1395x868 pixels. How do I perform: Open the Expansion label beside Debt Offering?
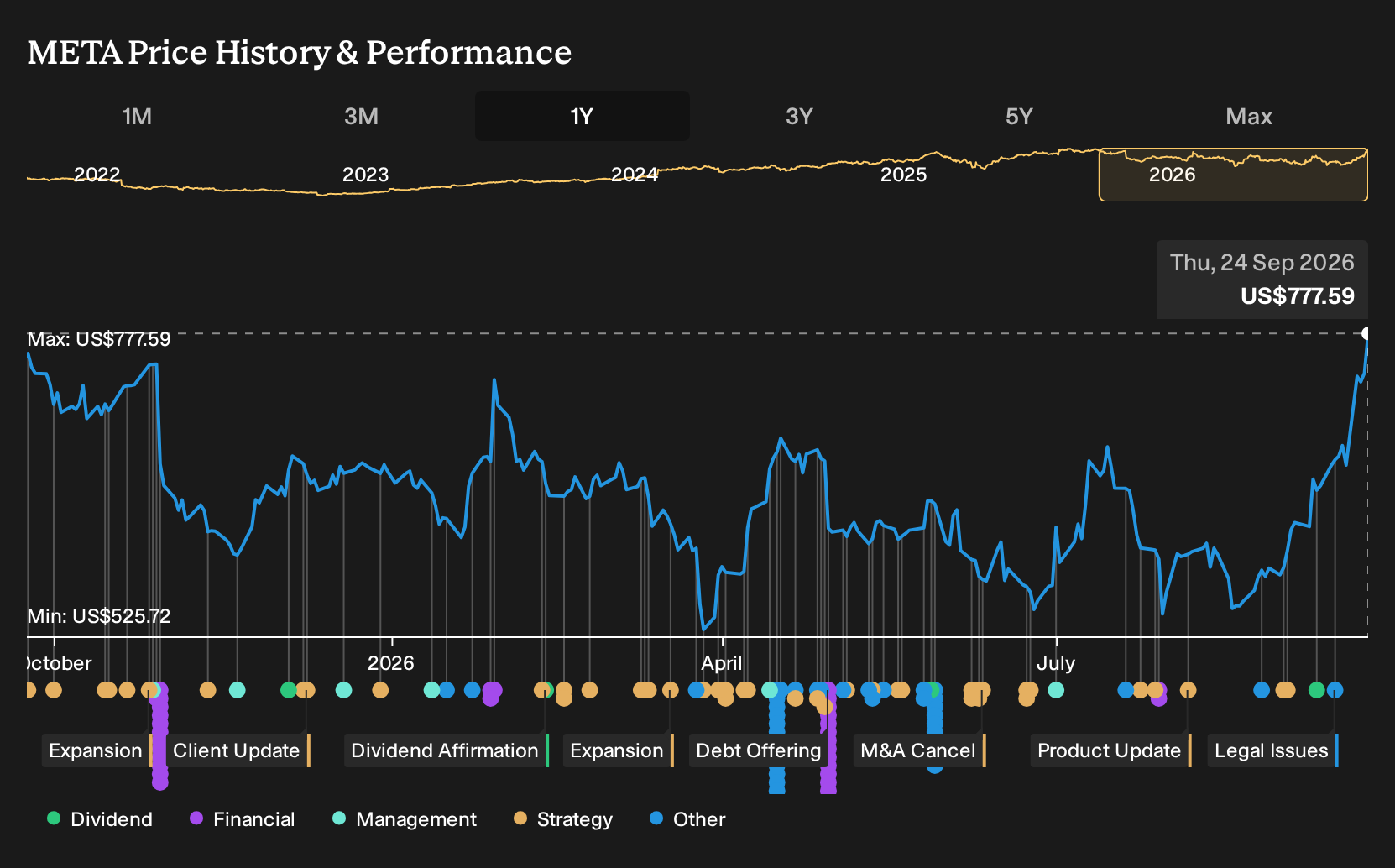[x=619, y=750]
